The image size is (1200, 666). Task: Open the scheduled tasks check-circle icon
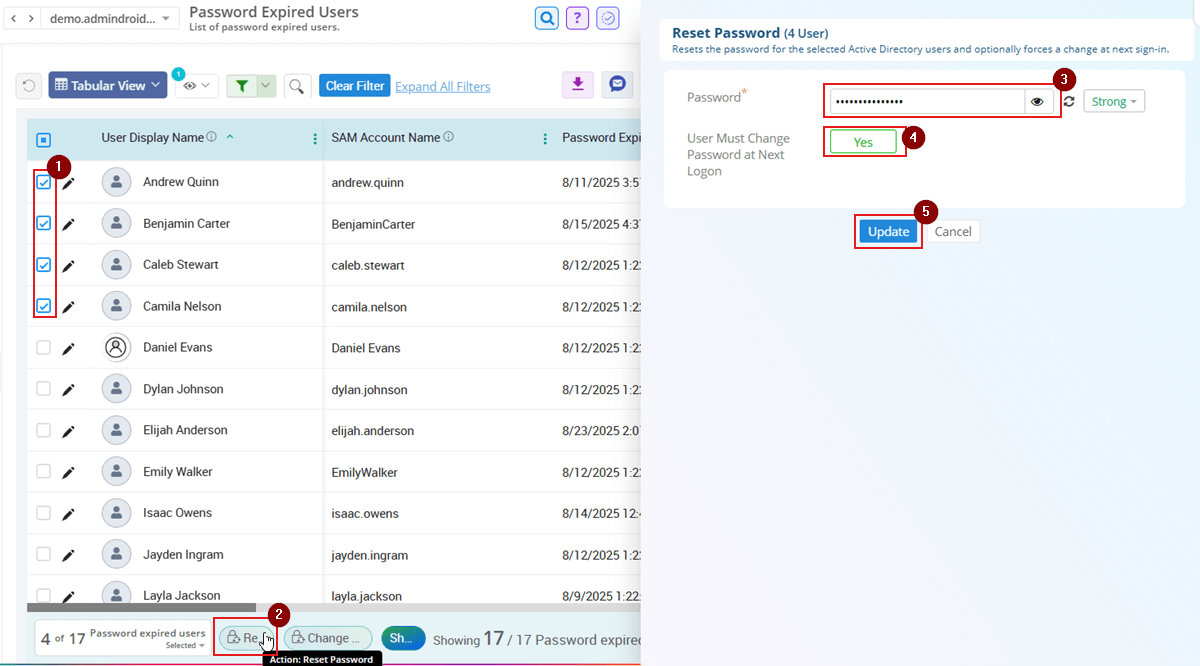(x=608, y=18)
